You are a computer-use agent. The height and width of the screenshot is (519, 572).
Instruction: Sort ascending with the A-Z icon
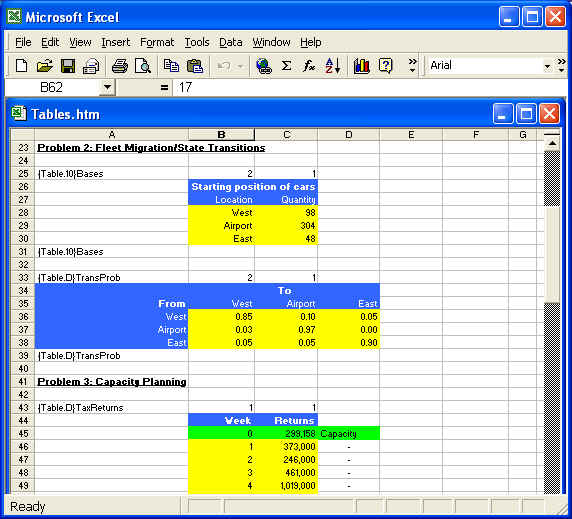tap(332, 66)
